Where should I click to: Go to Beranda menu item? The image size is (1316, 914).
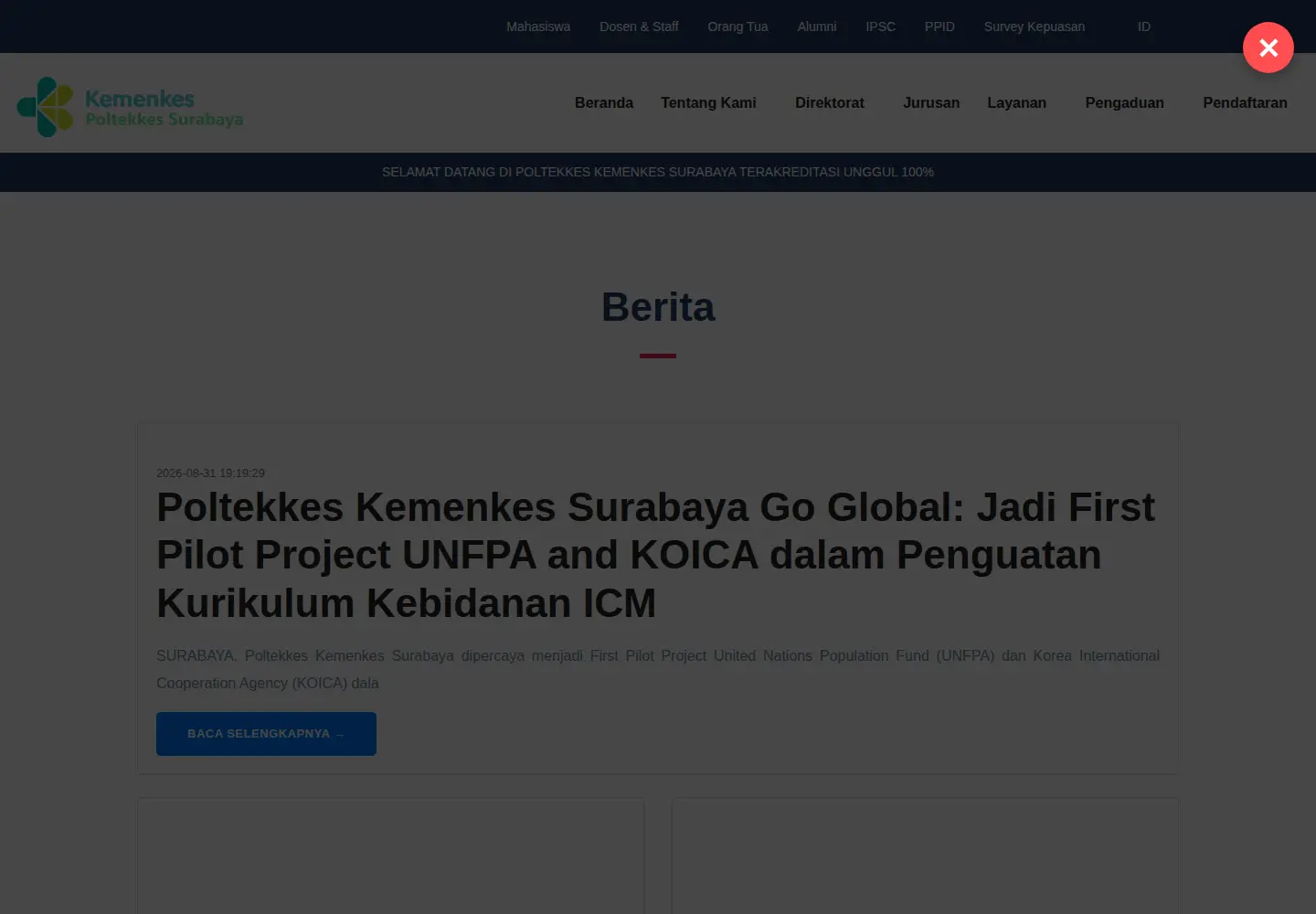point(604,102)
